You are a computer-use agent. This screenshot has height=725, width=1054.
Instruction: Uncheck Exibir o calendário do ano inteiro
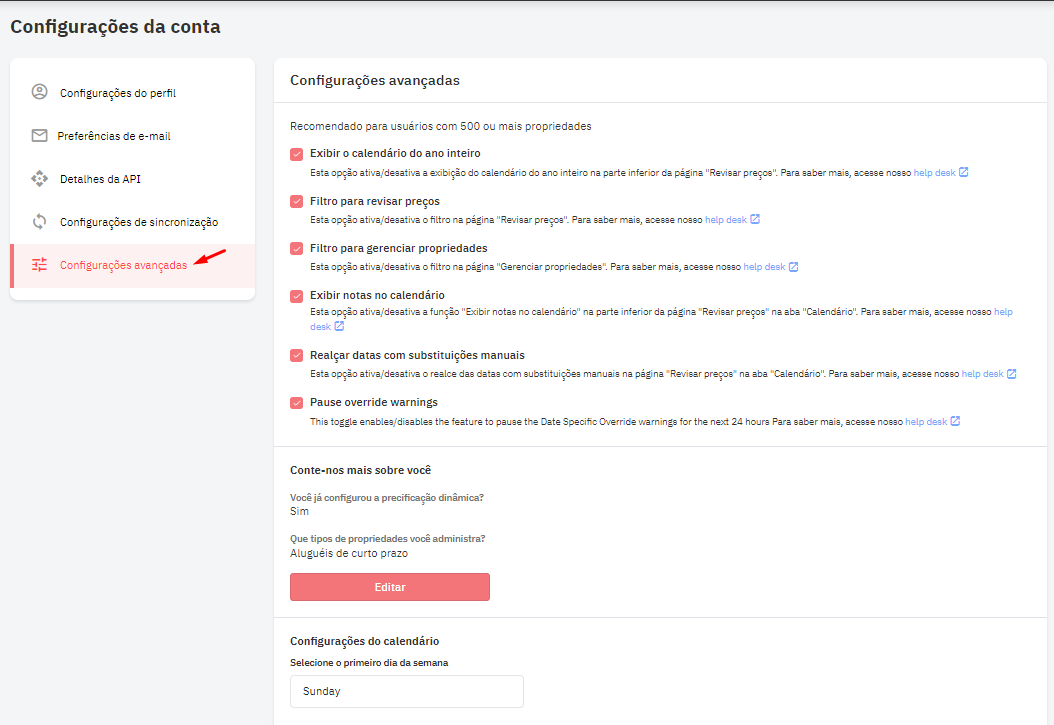click(x=296, y=154)
